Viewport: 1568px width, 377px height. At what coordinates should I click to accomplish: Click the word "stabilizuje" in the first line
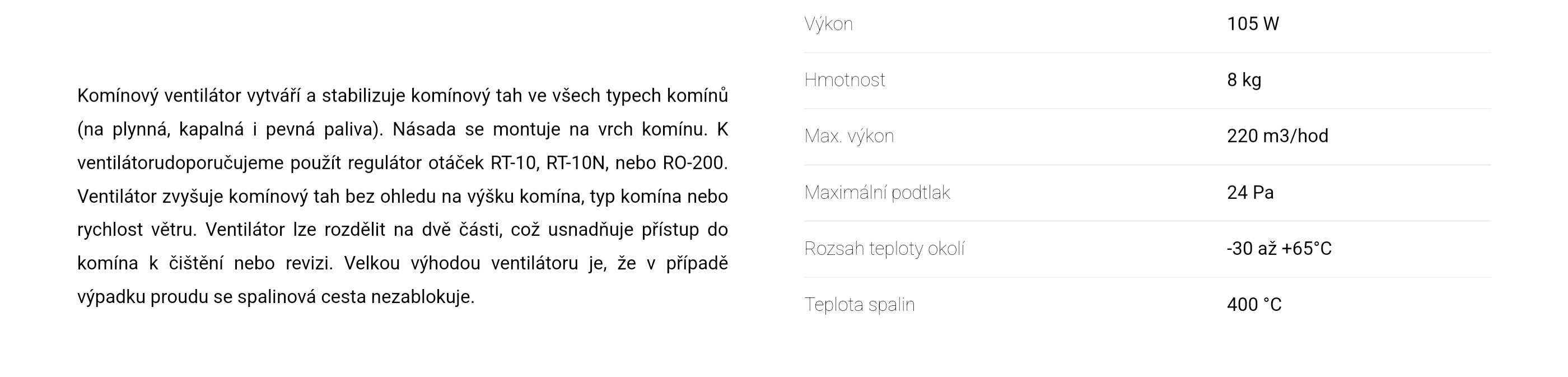point(363,96)
